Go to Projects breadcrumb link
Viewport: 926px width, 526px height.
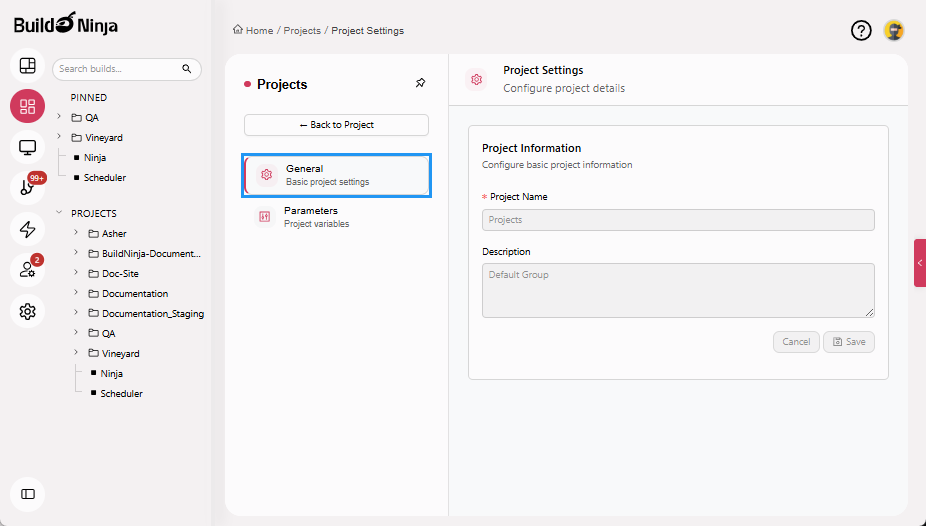[x=302, y=31]
